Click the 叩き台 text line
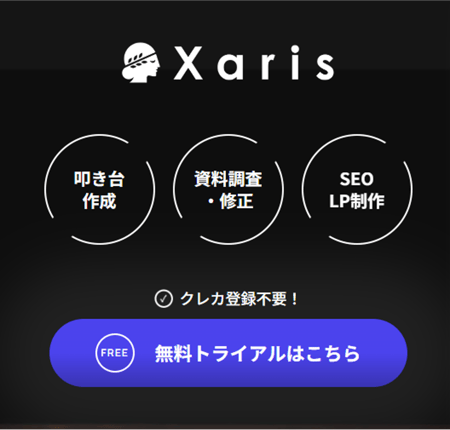The height and width of the screenshot is (430, 450). [x=99, y=179]
